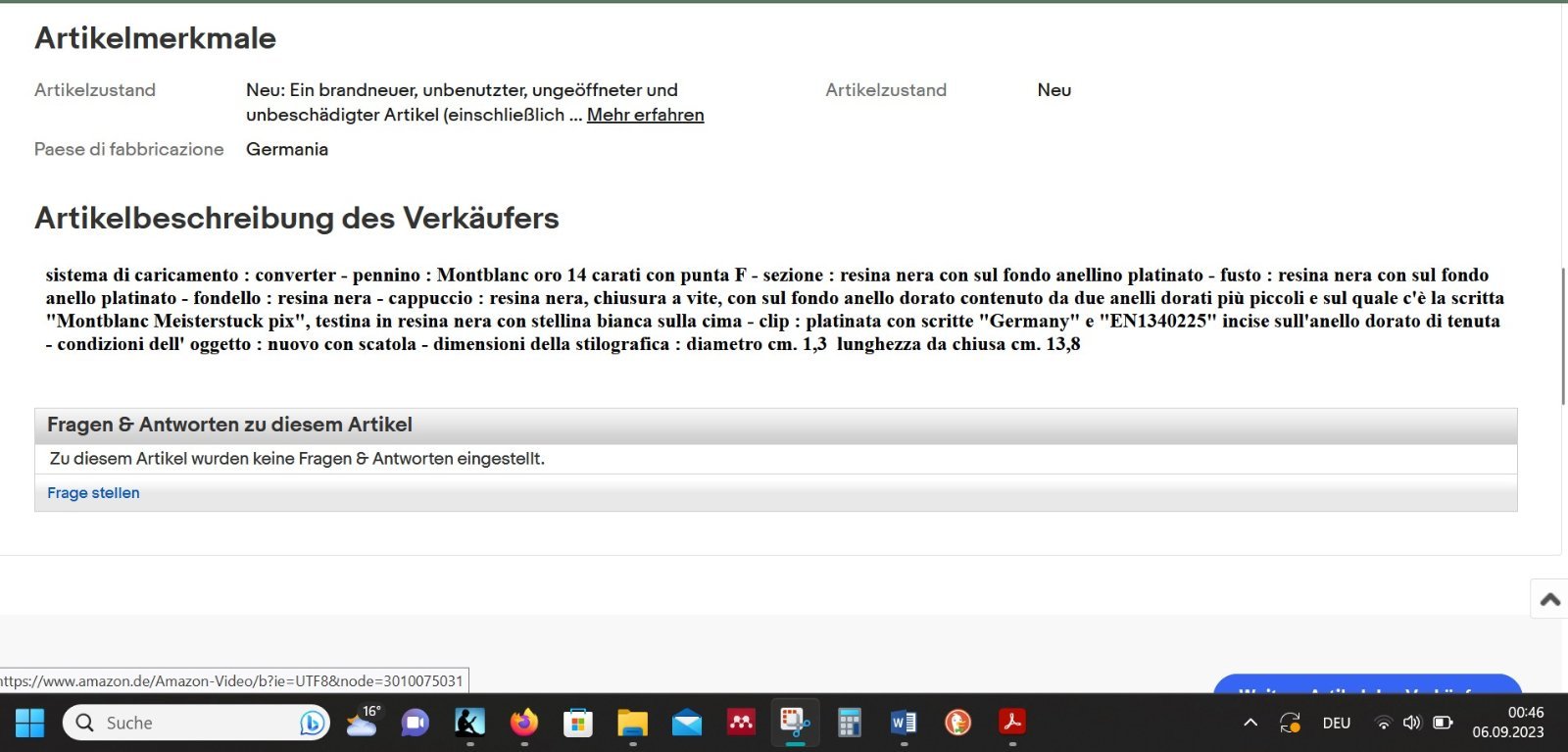1568x752 pixels.
Task: Click the DEU language input indicator
Action: pyautogui.click(x=1336, y=724)
